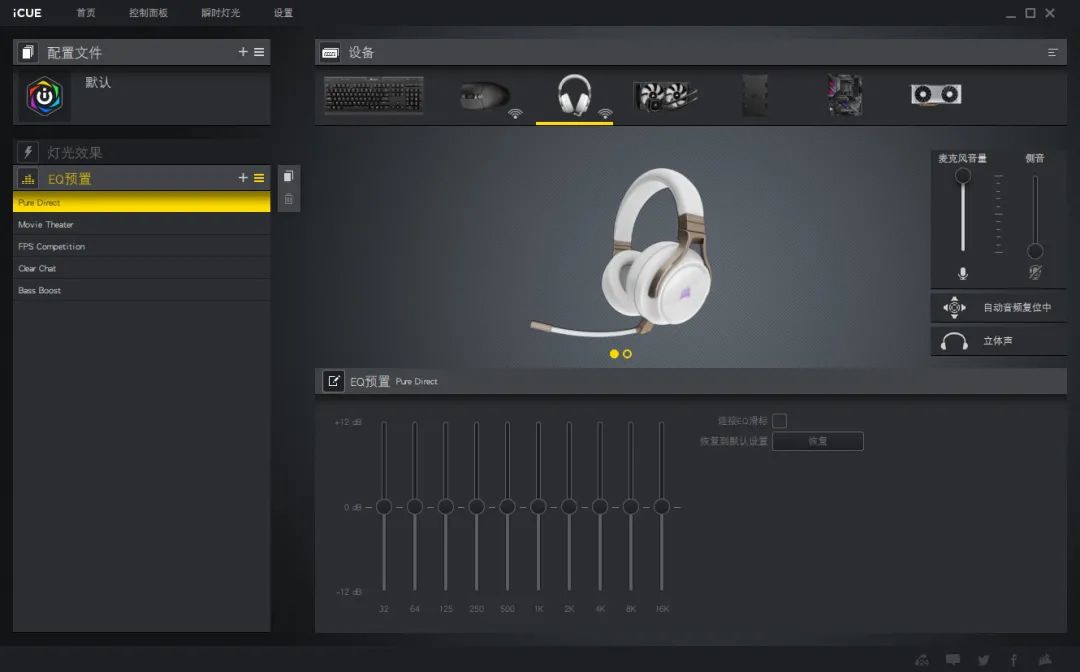Open the lighting effects lightning icon

28,152
